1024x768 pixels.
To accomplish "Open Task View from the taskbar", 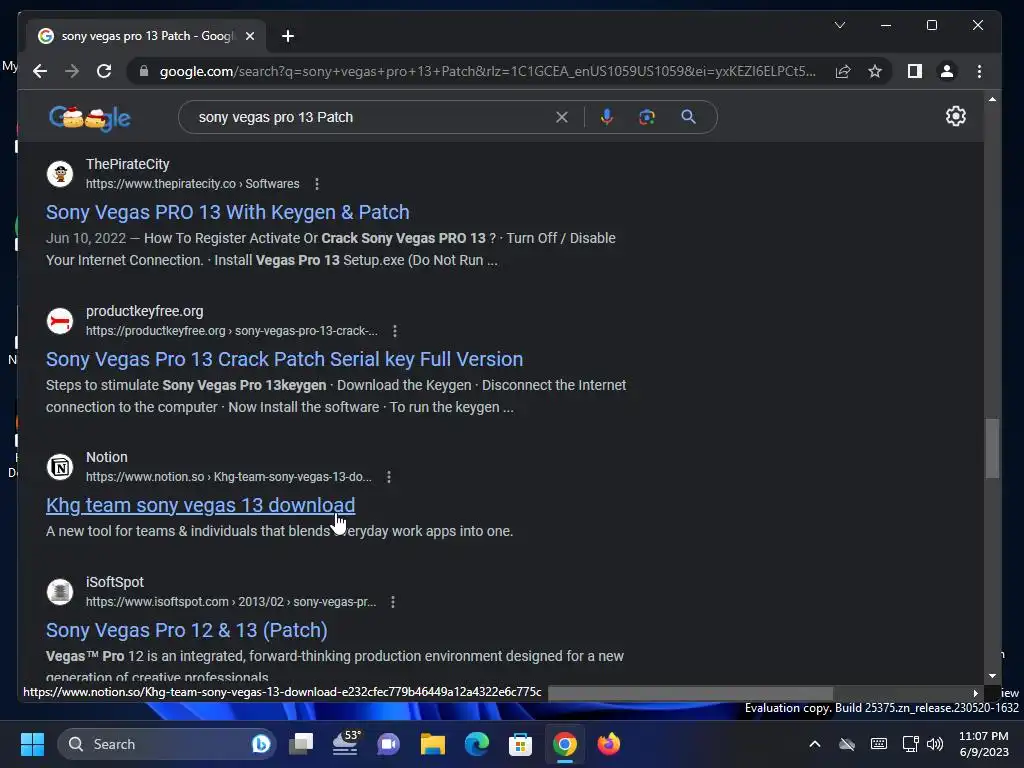I will [x=301, y=744].
